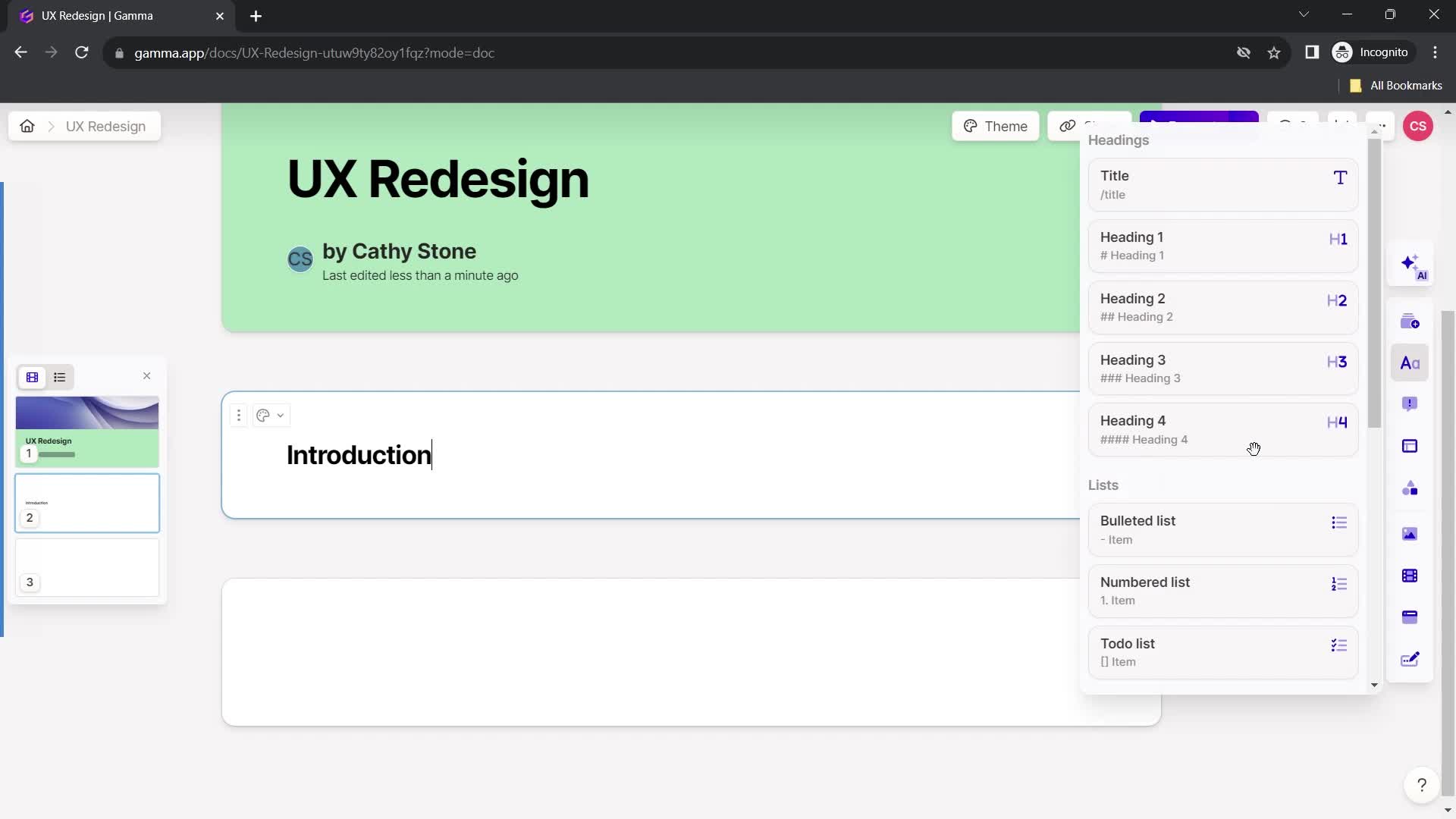Click the UX Redesign breadcrumb link

pyautogui.click(x=105, y=126)
